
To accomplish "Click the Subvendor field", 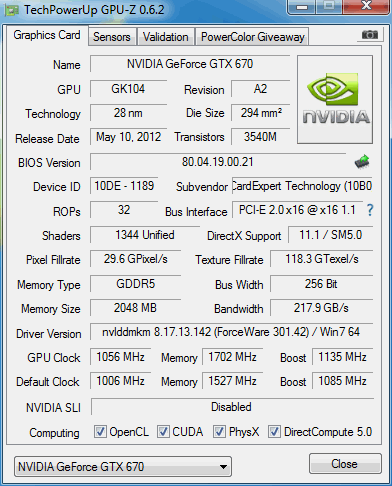I will [x=302, y=186].
